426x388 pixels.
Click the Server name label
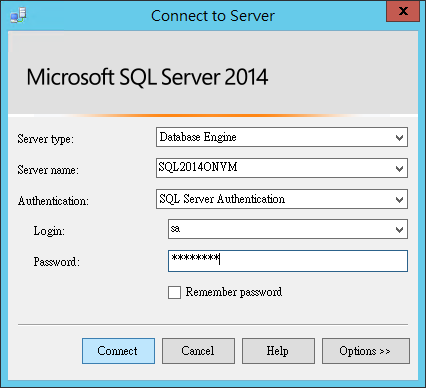(48, 170)
